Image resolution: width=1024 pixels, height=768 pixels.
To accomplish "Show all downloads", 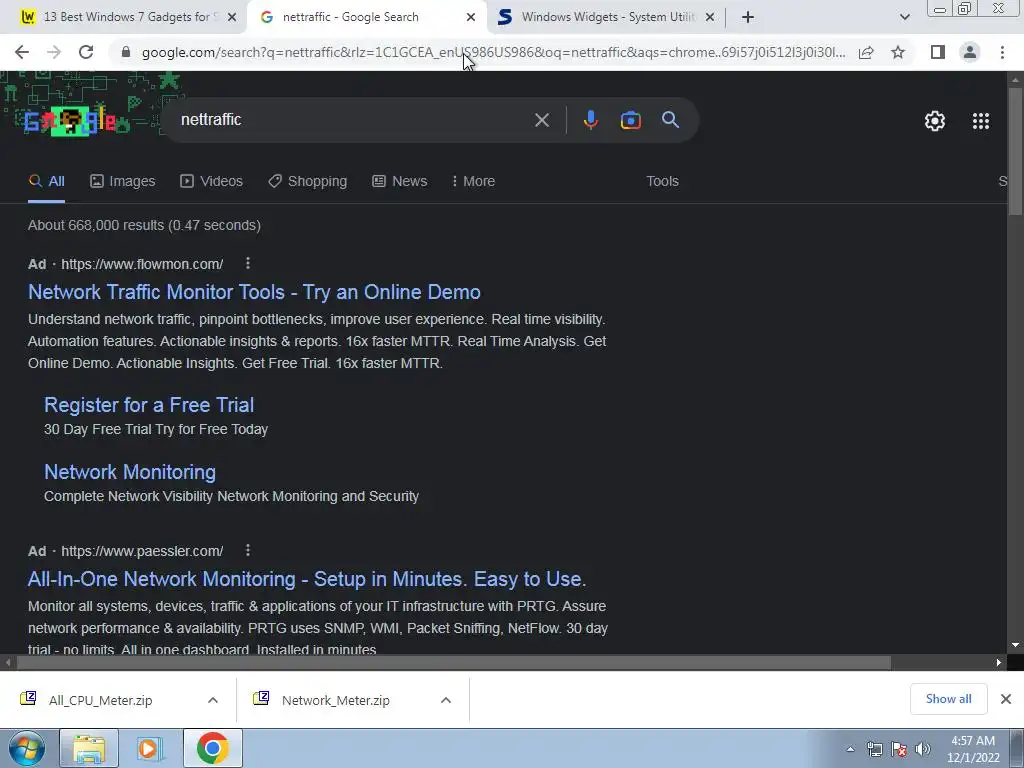I will point(948,699).
